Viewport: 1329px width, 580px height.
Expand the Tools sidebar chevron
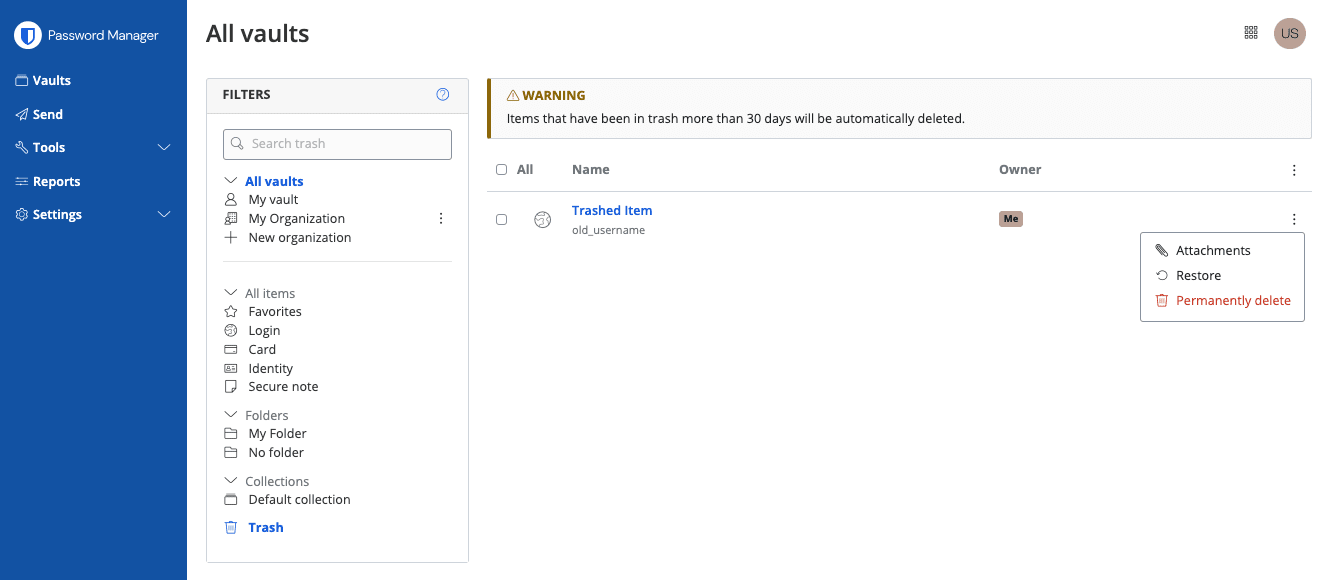(x=164, y=147)
